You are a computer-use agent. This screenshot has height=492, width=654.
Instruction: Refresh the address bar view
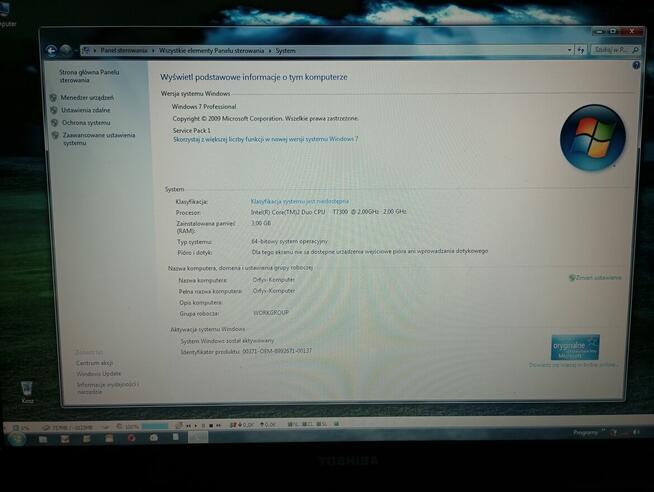(581, 50)
